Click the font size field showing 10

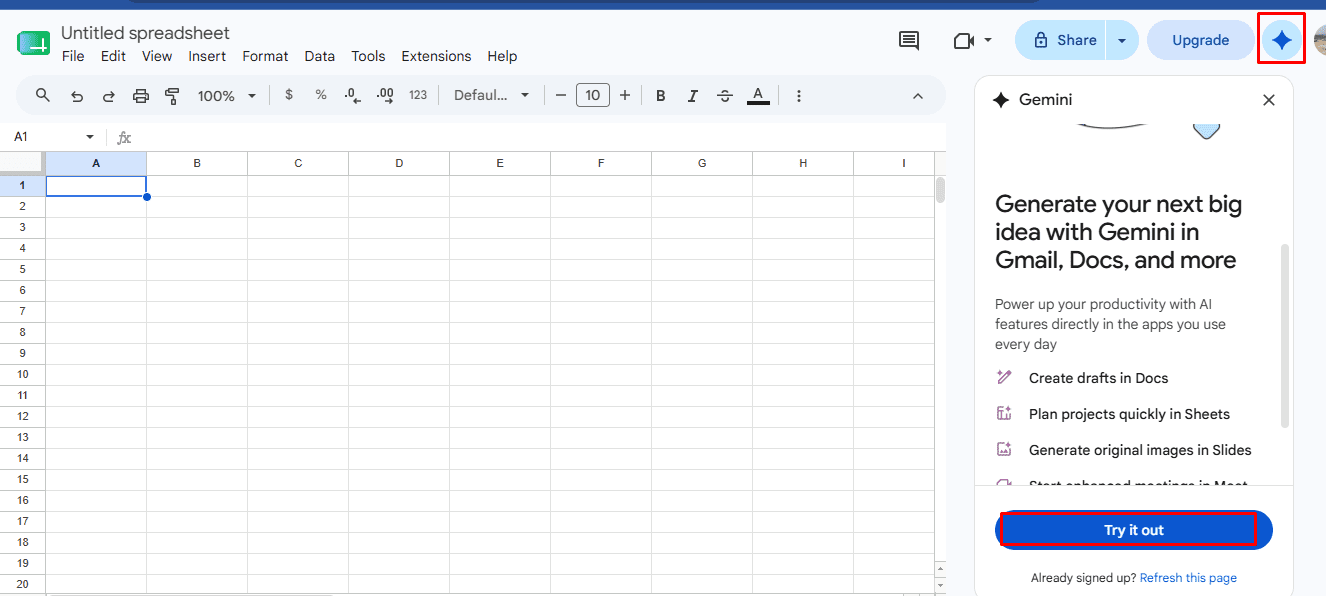click(x=593, y=95)
